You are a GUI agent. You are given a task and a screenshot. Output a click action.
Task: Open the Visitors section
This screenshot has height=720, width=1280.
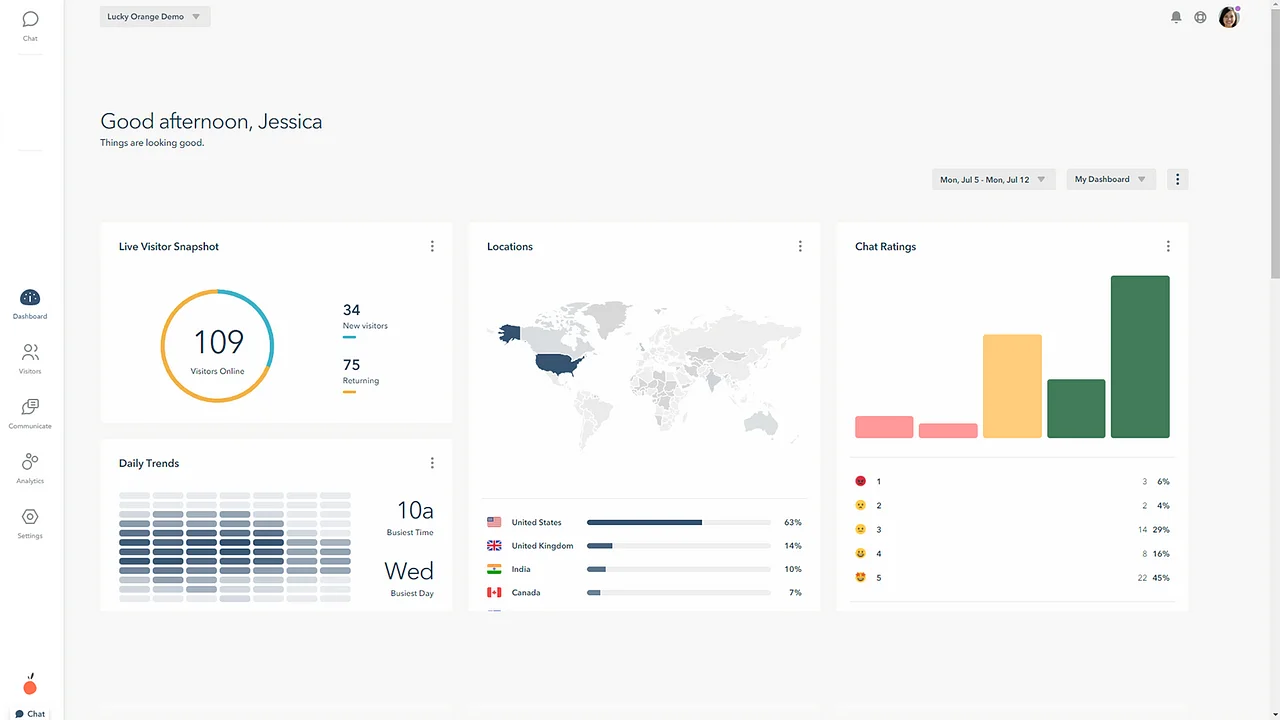(x=30, y=353)
